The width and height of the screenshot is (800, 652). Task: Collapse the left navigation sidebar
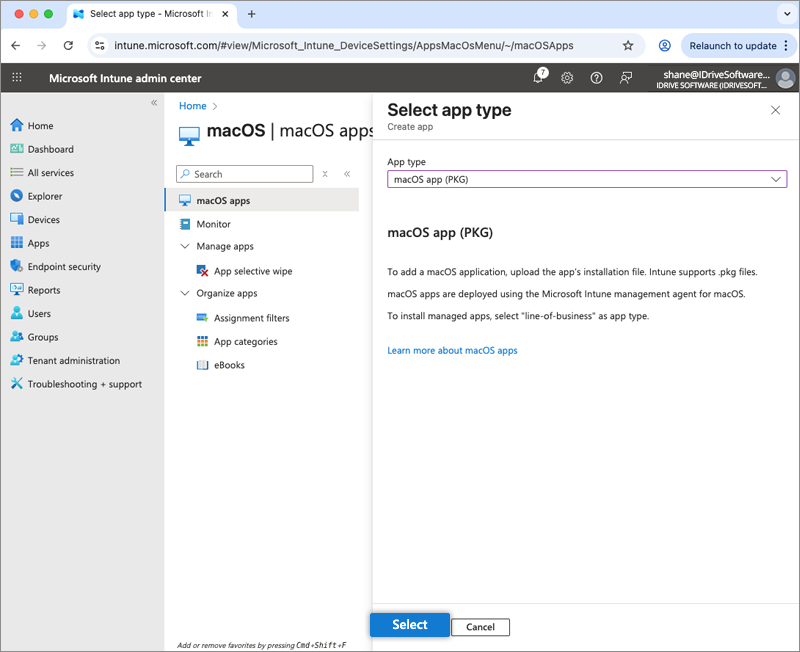[154, 103]
